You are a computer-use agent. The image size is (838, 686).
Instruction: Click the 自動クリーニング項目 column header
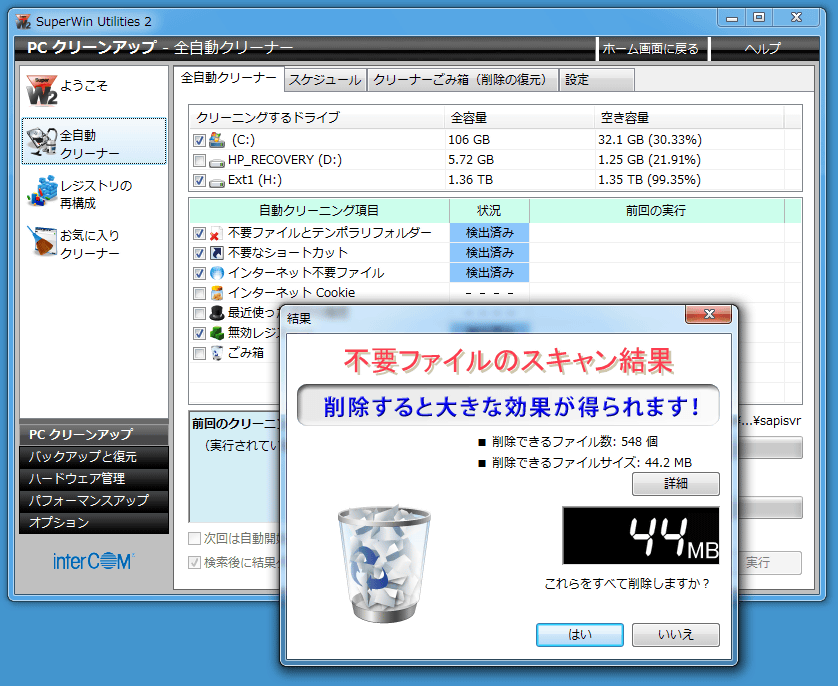[x=319, y=211]
